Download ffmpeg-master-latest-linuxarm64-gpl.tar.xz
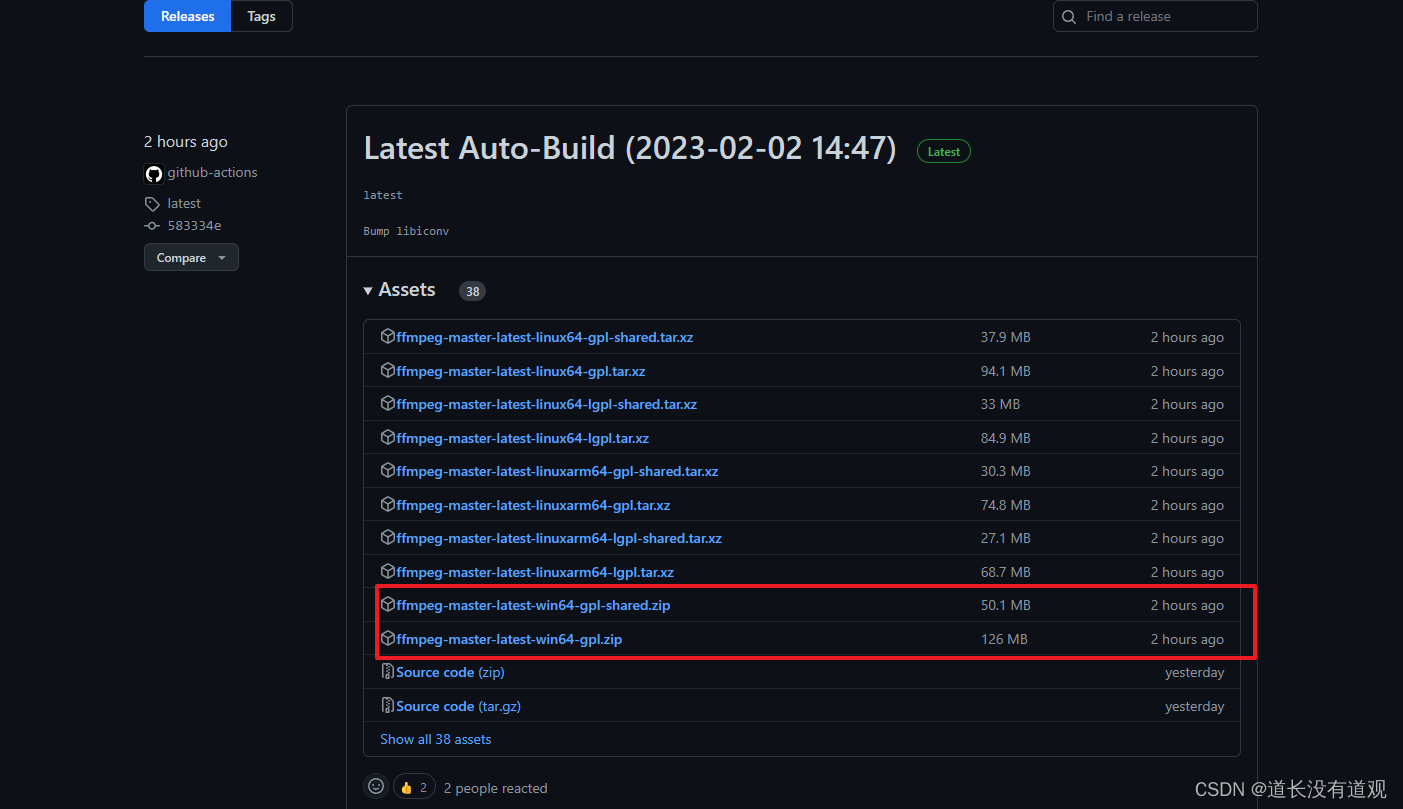This screenshot has height=809, width=1403. coord(533,505)
